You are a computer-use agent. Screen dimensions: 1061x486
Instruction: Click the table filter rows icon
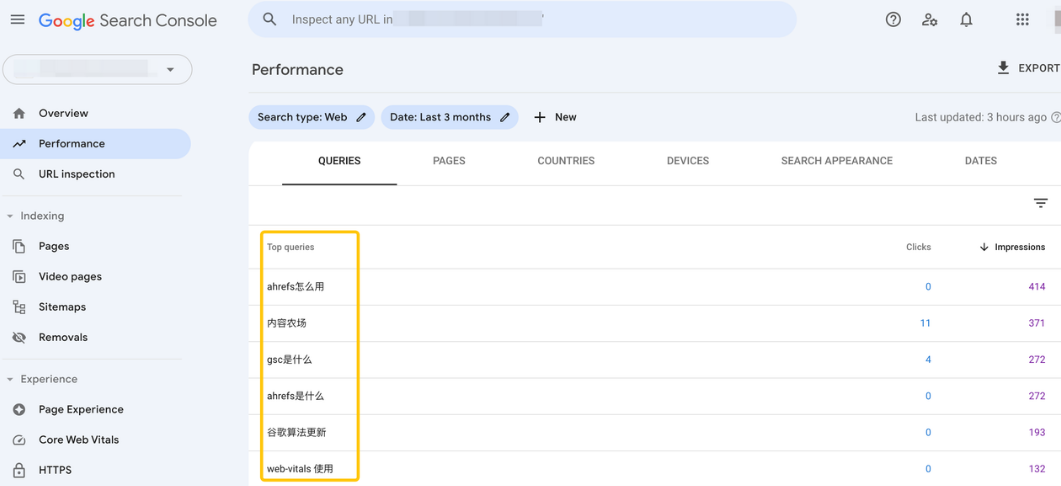pos(1040,203)
